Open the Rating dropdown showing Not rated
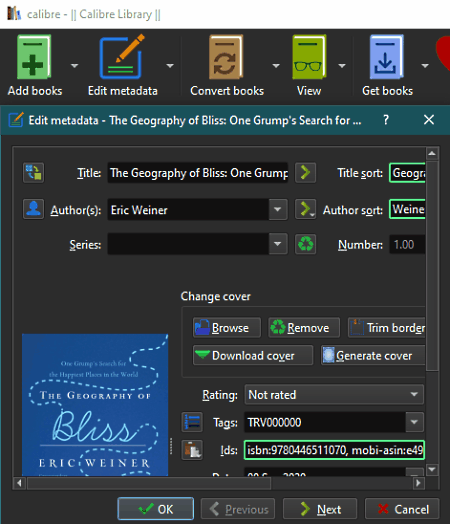The width and height of the screenshot is (450, 524). click(334, 395)
